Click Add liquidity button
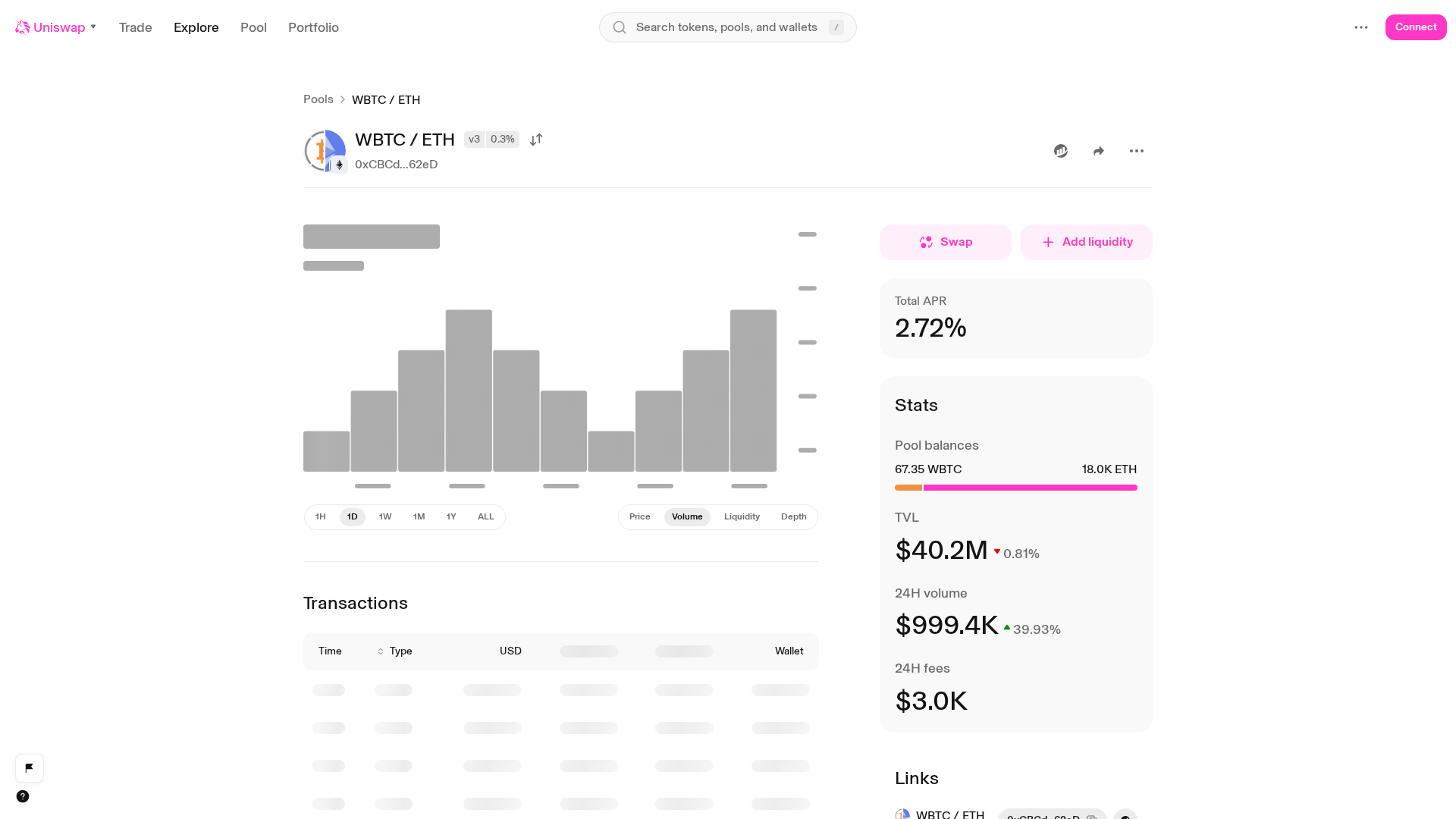 pyautogui.click(x=1087, y=242)
